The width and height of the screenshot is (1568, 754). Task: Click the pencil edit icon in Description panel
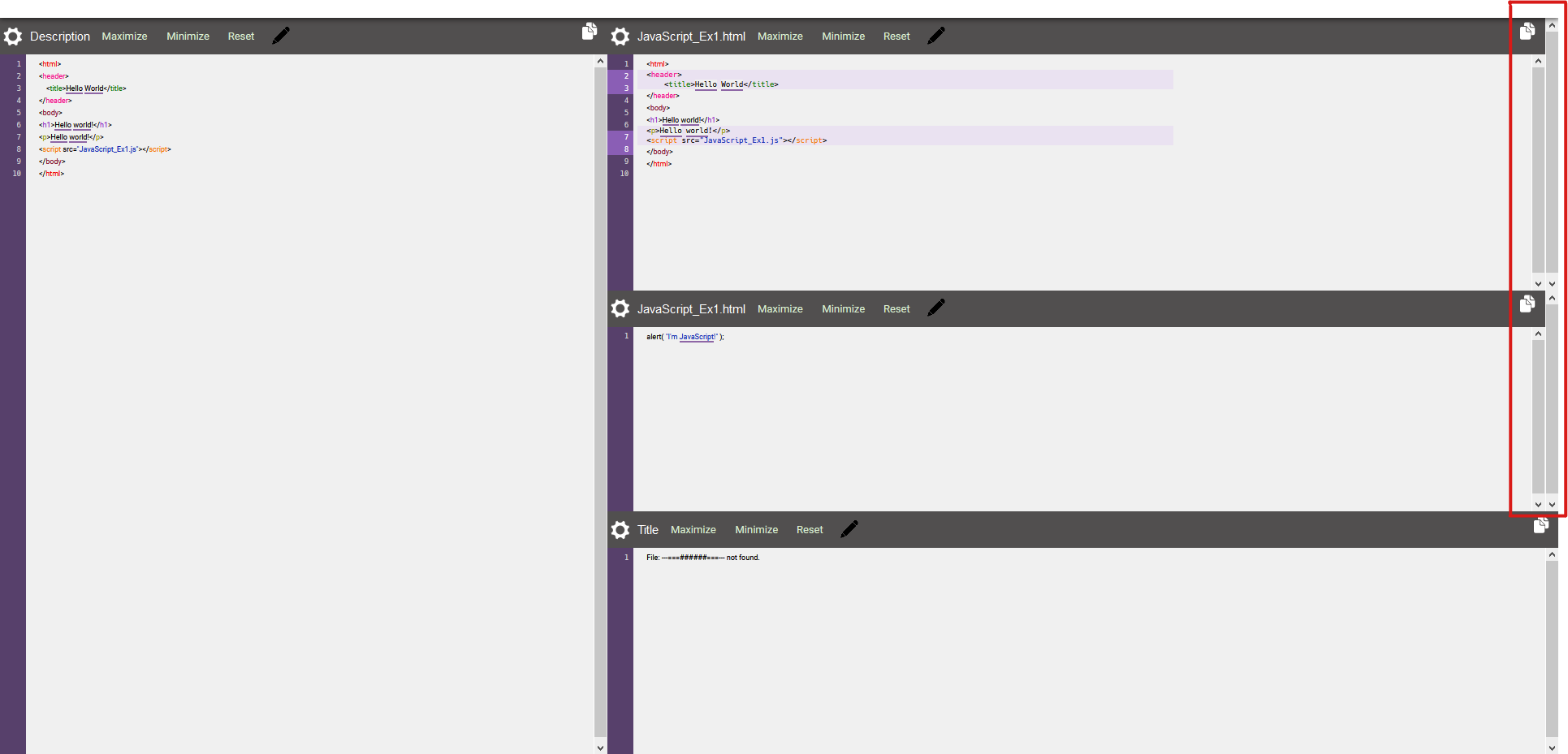[281, 36]
